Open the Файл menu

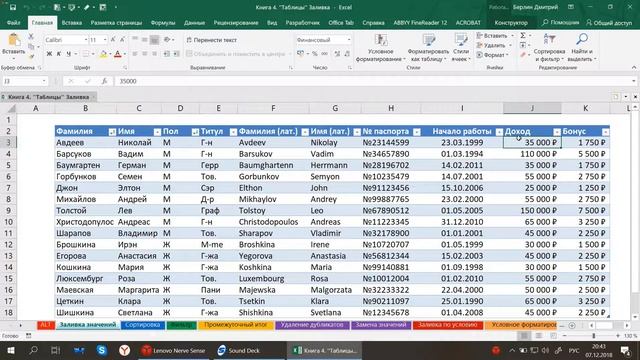tap(13, 23)
